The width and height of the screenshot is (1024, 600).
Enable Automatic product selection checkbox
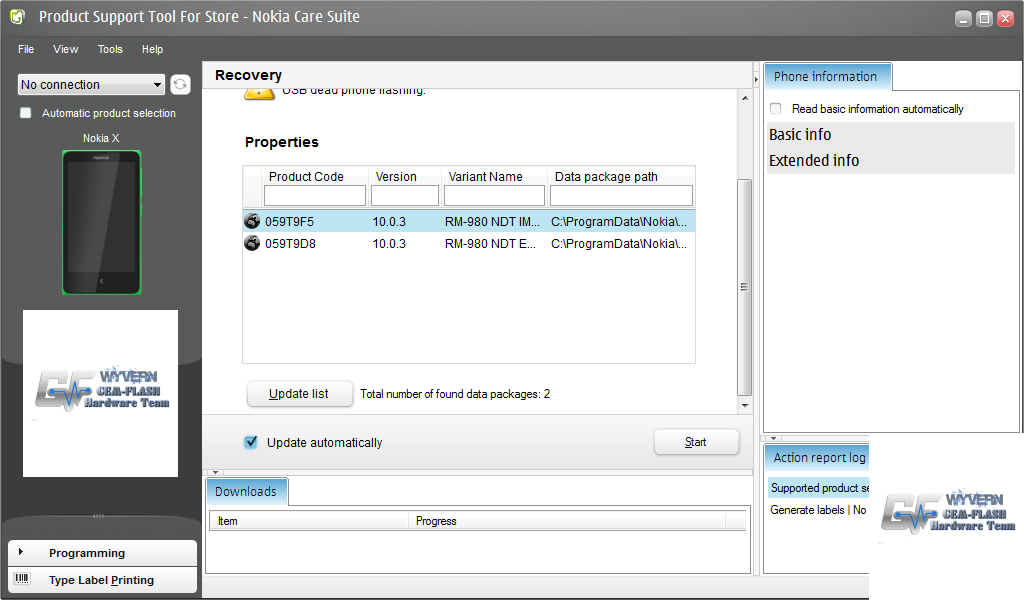tap(25, 113)
